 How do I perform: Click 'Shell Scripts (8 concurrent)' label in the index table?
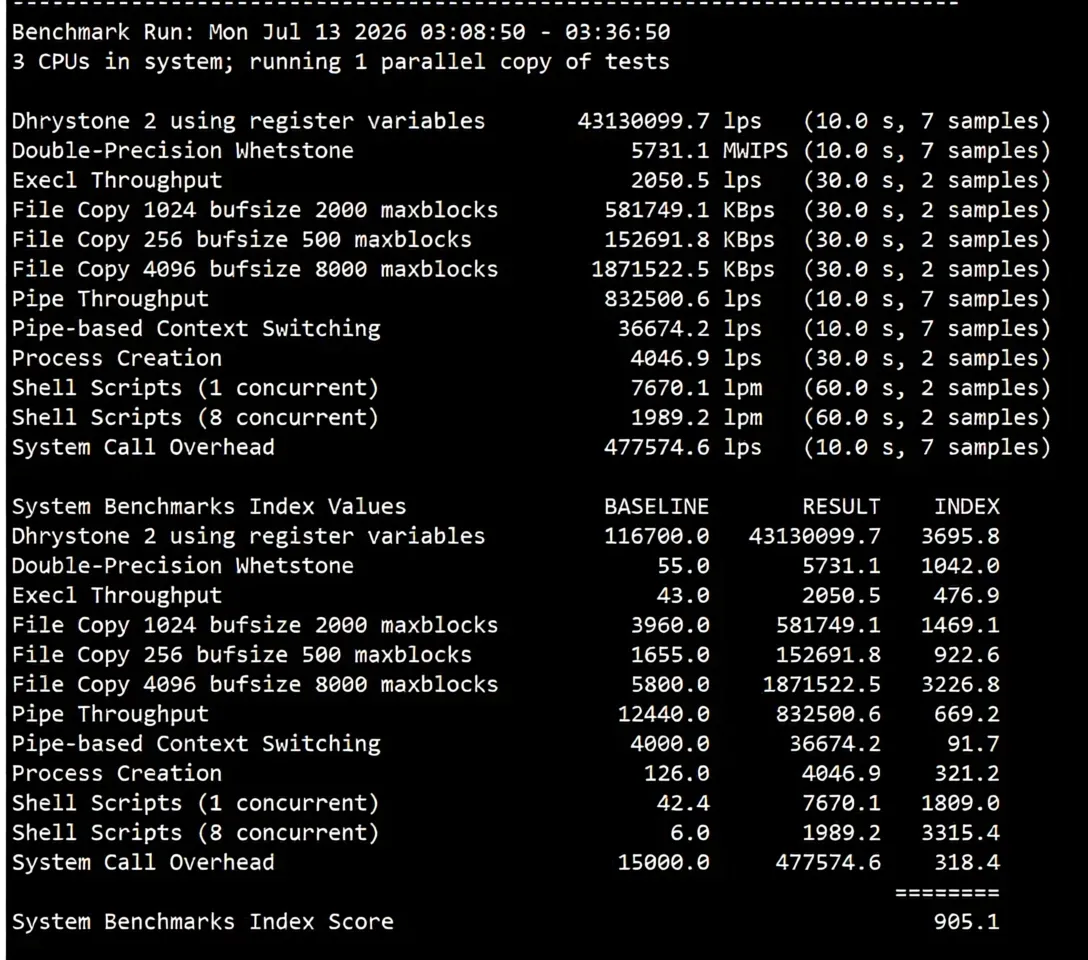(x=196, y=832)
